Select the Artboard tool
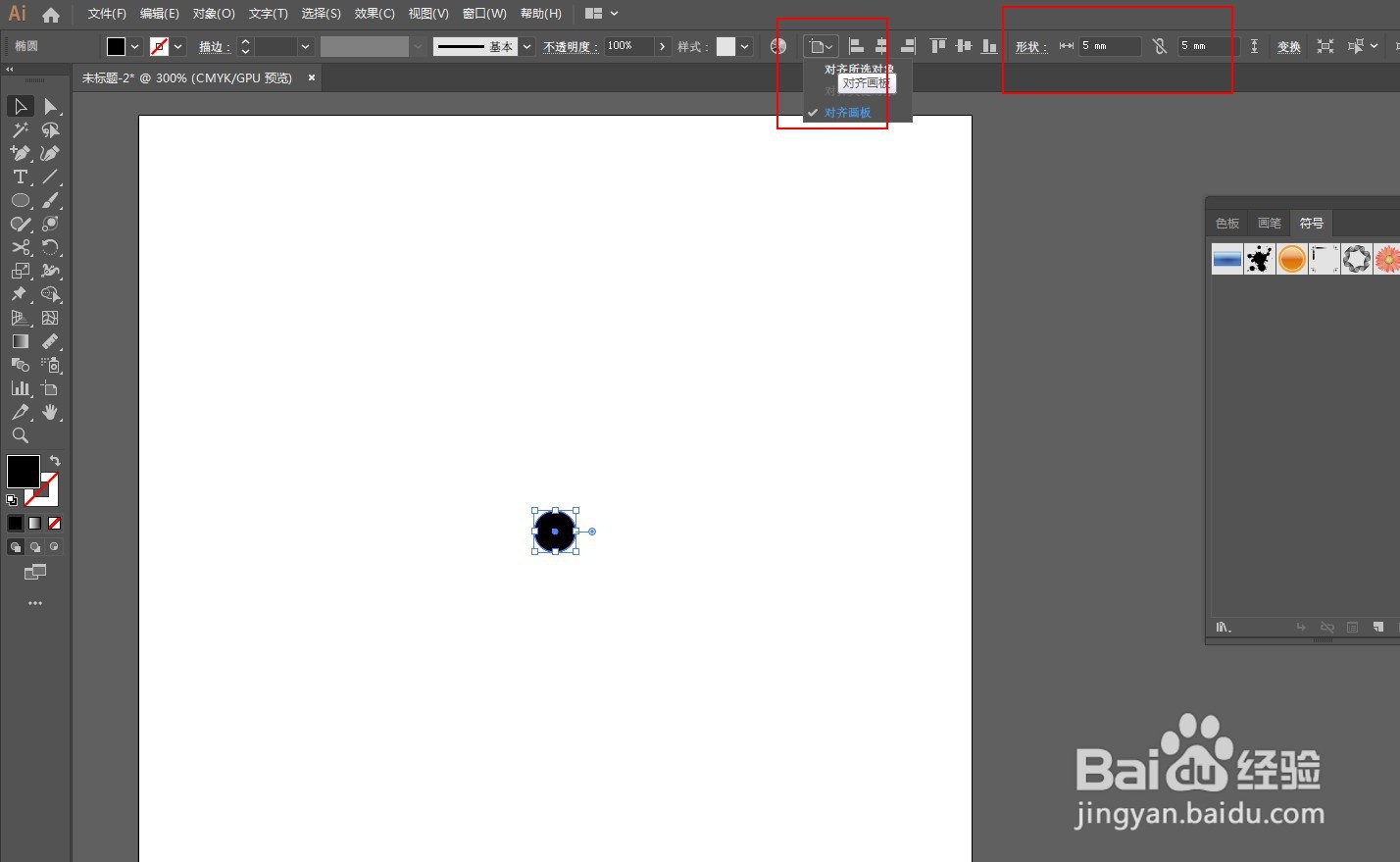The height and width of the screenshot is (862, 1400). pos(50,388)
